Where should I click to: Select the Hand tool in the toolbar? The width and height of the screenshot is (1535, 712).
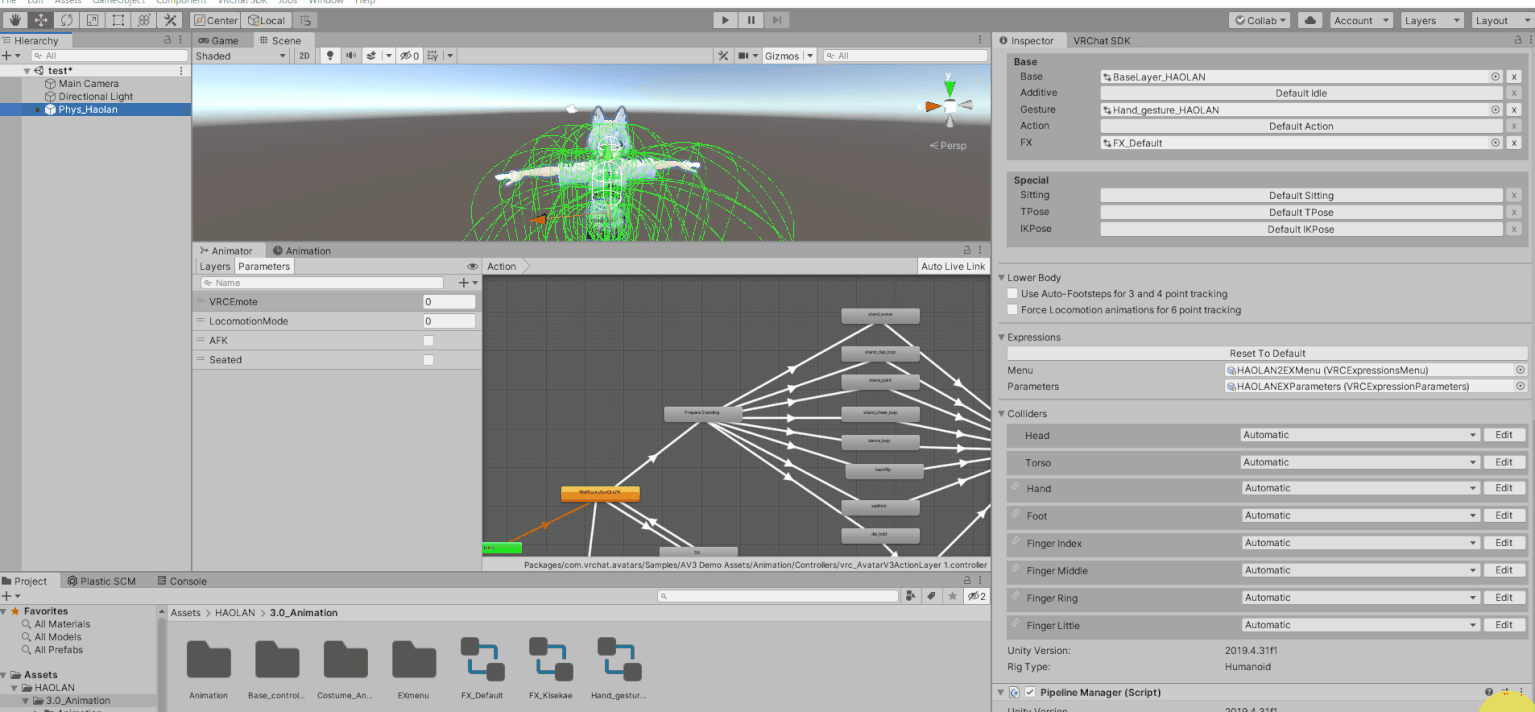(x=15, y=20)
